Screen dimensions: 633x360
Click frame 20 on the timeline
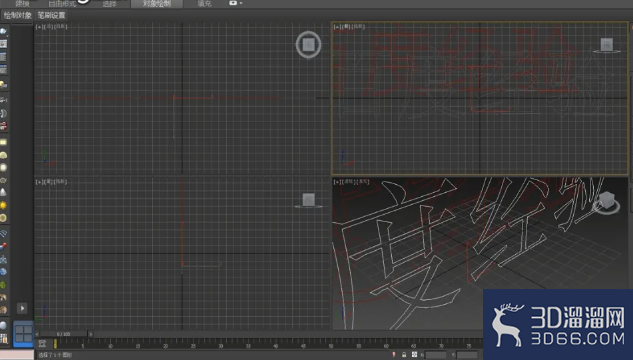point(166,345)
